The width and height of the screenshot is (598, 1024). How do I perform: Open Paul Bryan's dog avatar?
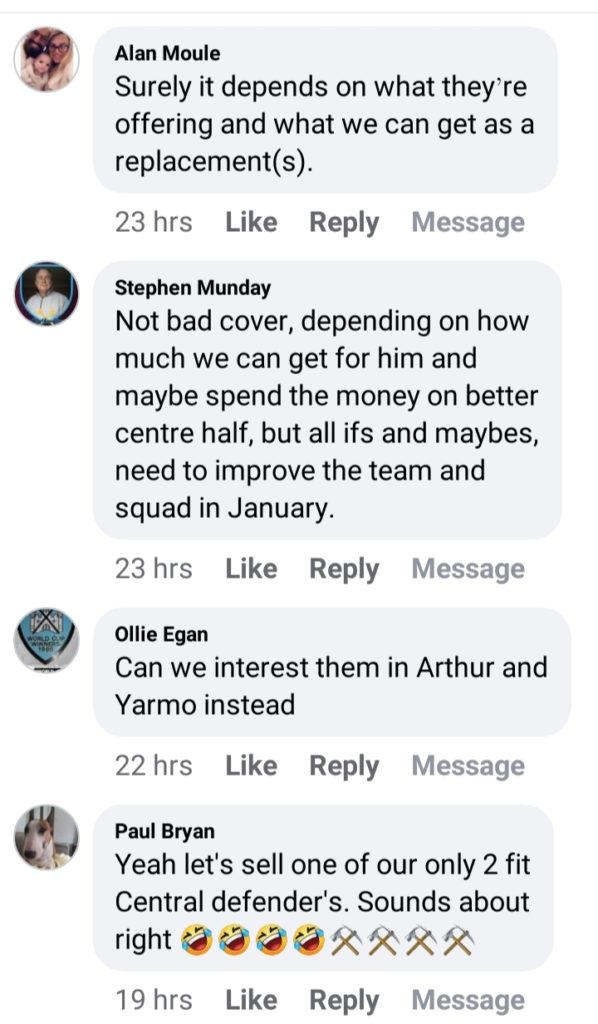pos(46,837)
